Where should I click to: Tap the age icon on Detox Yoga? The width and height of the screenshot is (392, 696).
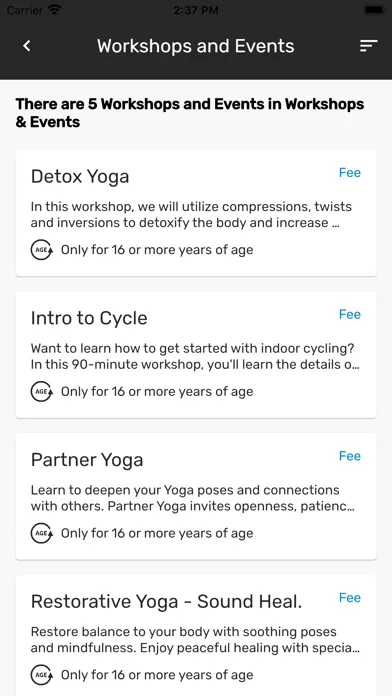[42, 250]
